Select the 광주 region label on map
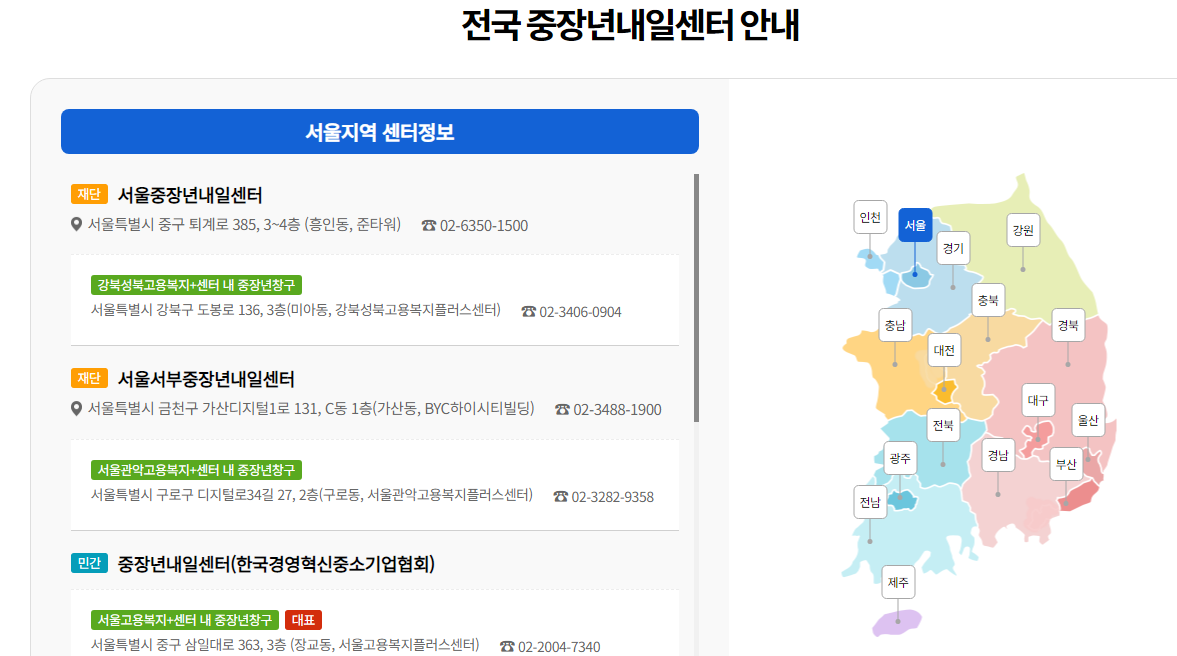Screen dimensions: 1177x656 (900, 458)
